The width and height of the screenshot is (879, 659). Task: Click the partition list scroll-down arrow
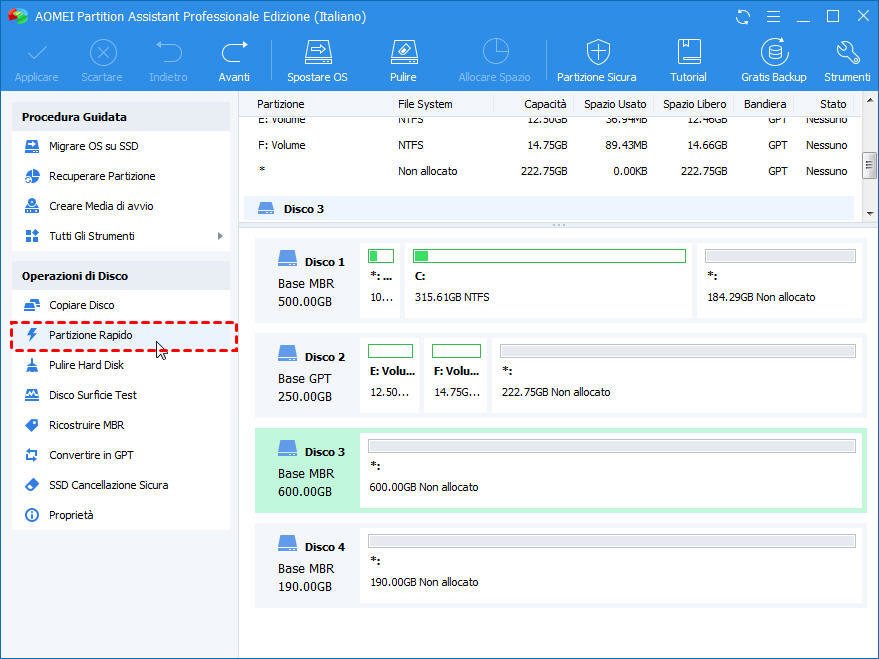(869, 214)
